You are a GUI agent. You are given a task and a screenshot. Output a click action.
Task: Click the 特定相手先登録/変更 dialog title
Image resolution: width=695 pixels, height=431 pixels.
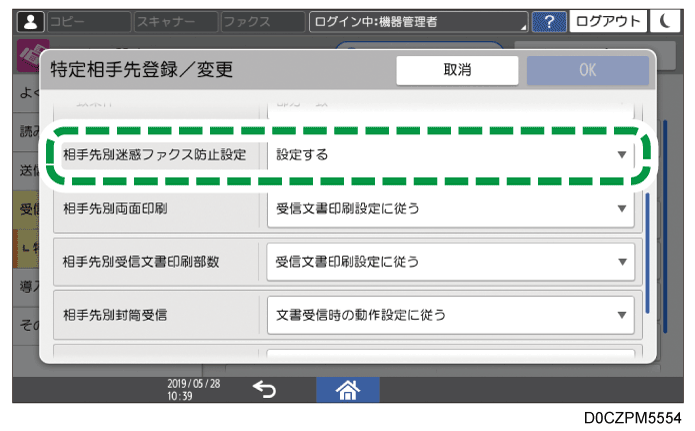[141, 70]
